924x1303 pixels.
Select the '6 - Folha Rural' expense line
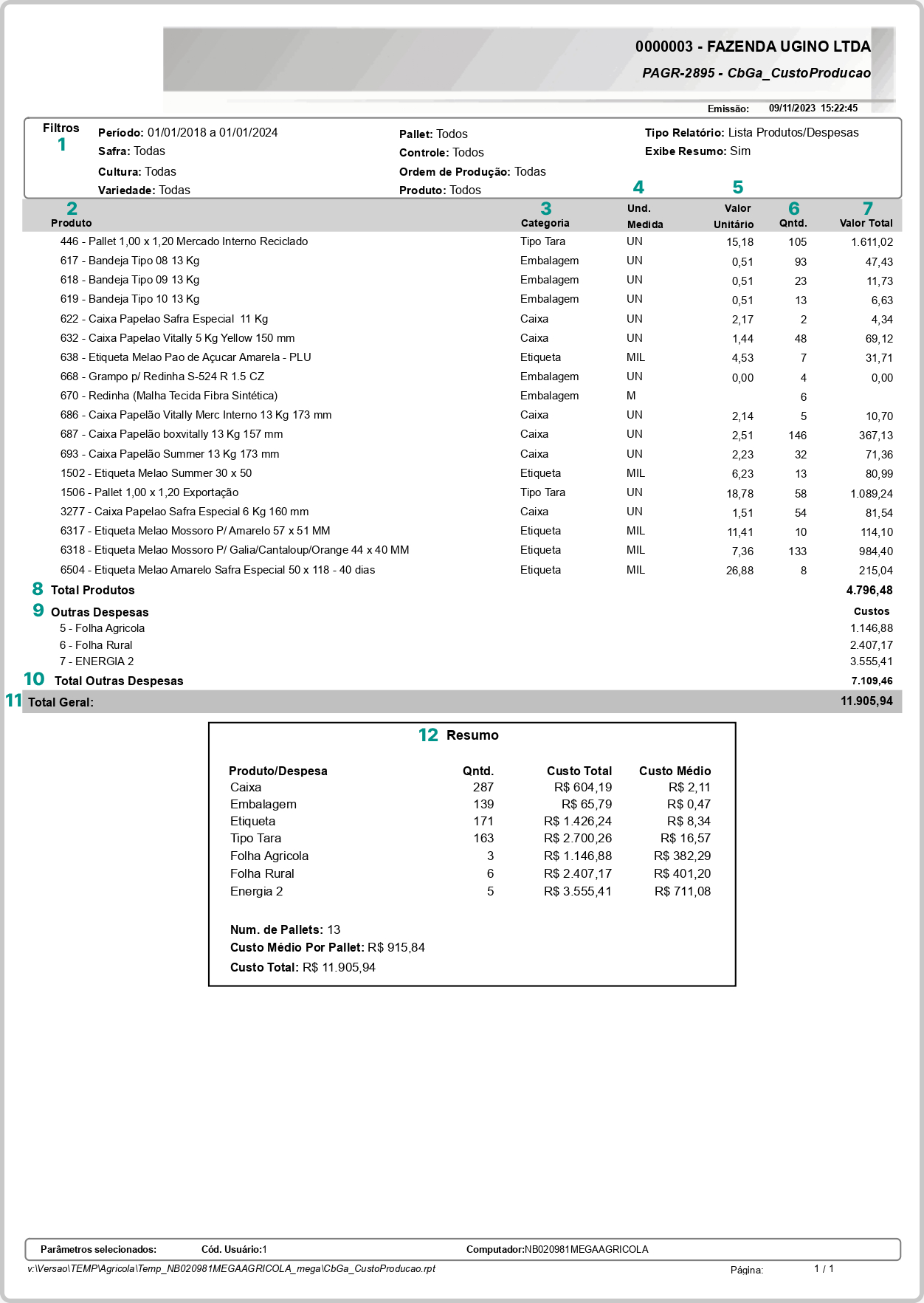click(x=96, y=645)
